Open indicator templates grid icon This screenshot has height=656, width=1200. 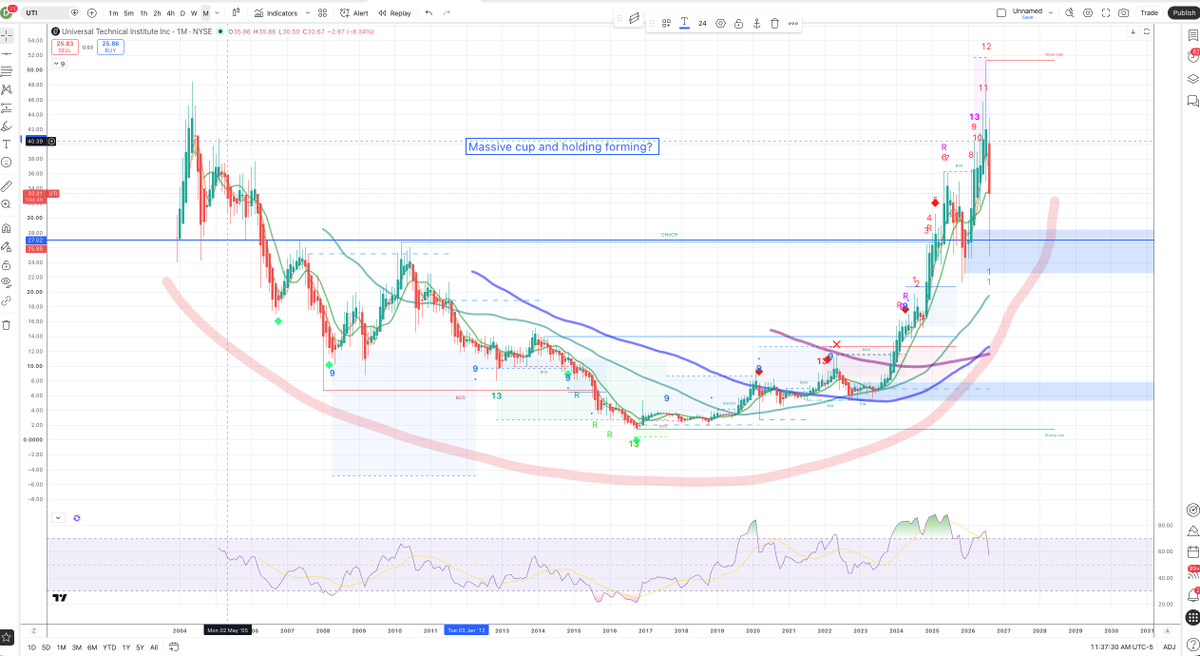pos(323,13)
